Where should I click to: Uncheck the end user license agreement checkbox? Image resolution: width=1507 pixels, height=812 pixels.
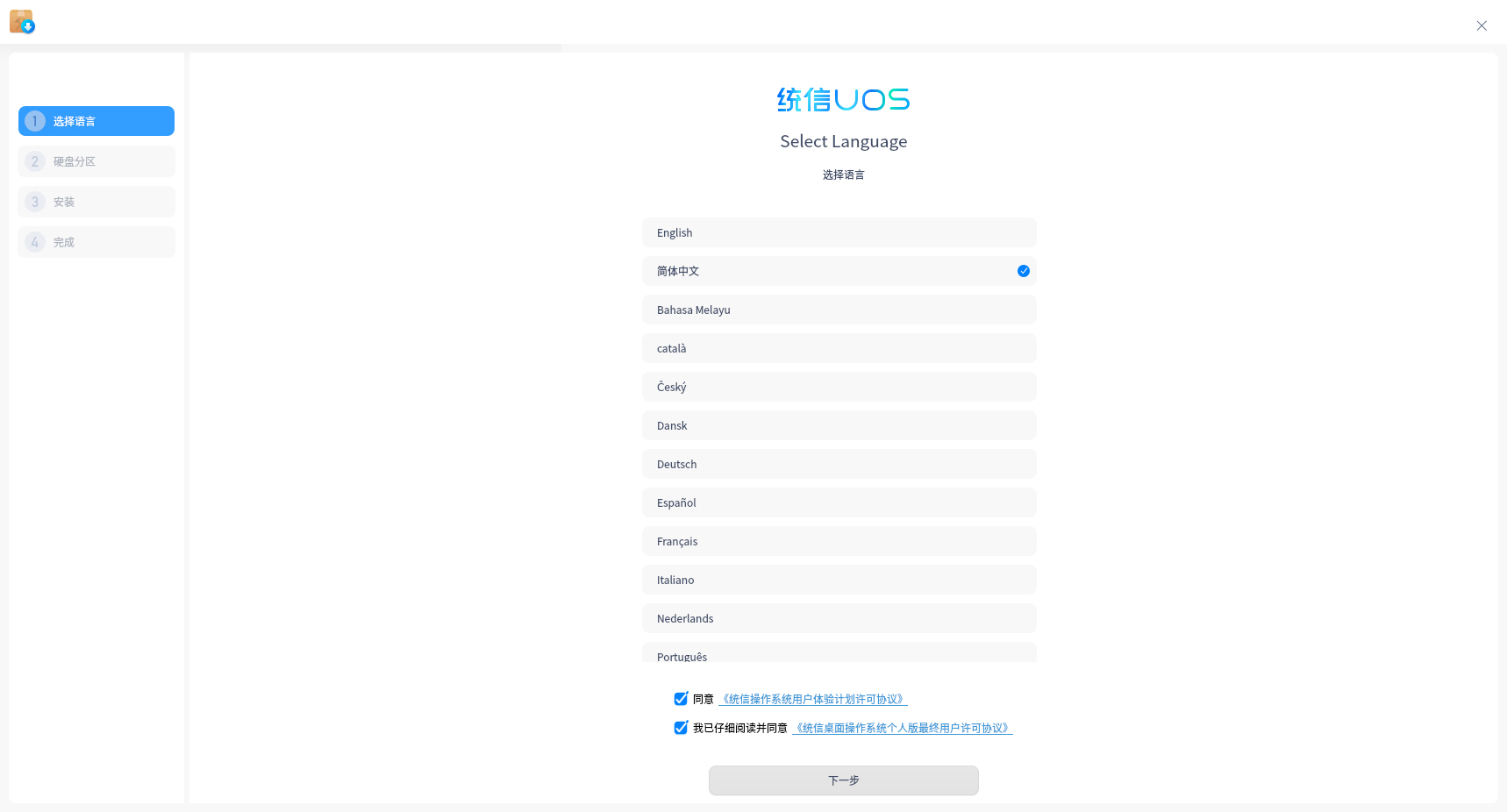point(681,728)
